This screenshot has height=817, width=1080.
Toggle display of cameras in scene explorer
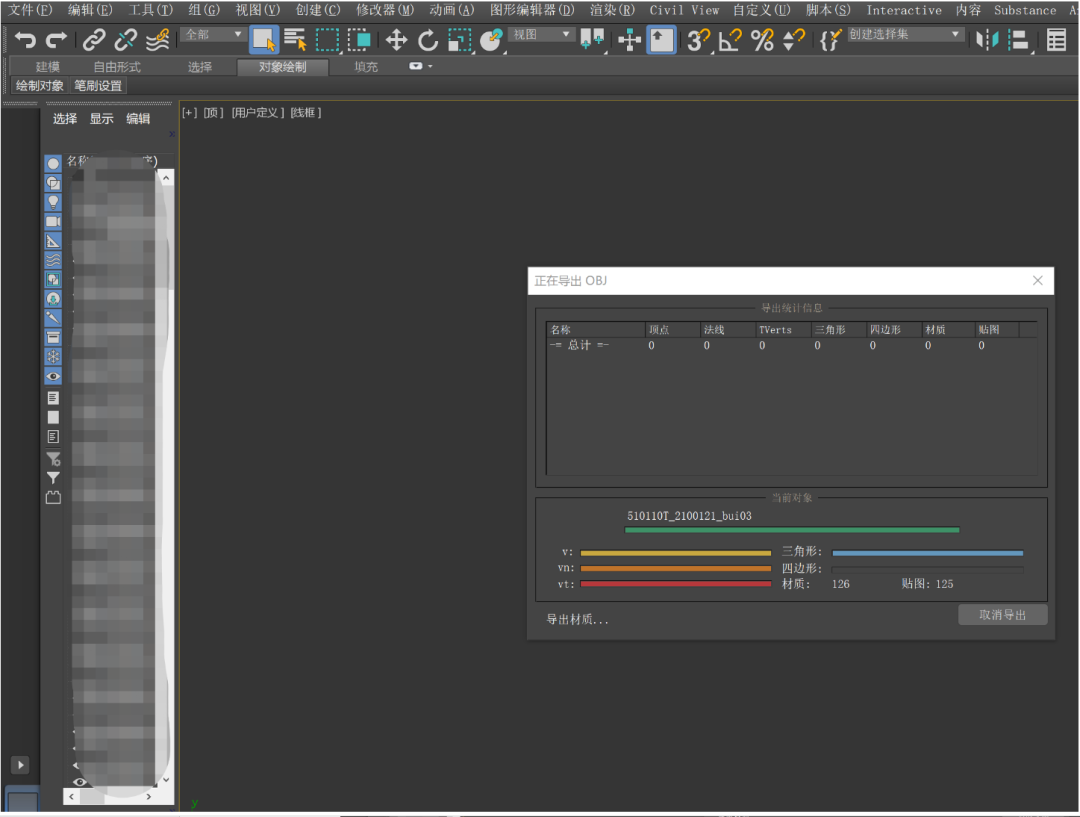pos(54,221)
